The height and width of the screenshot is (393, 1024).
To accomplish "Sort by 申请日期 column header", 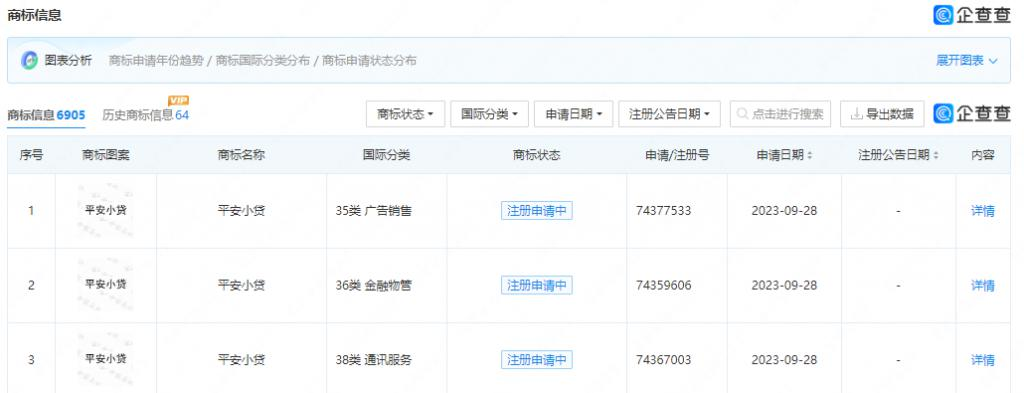I will point(784,155).
